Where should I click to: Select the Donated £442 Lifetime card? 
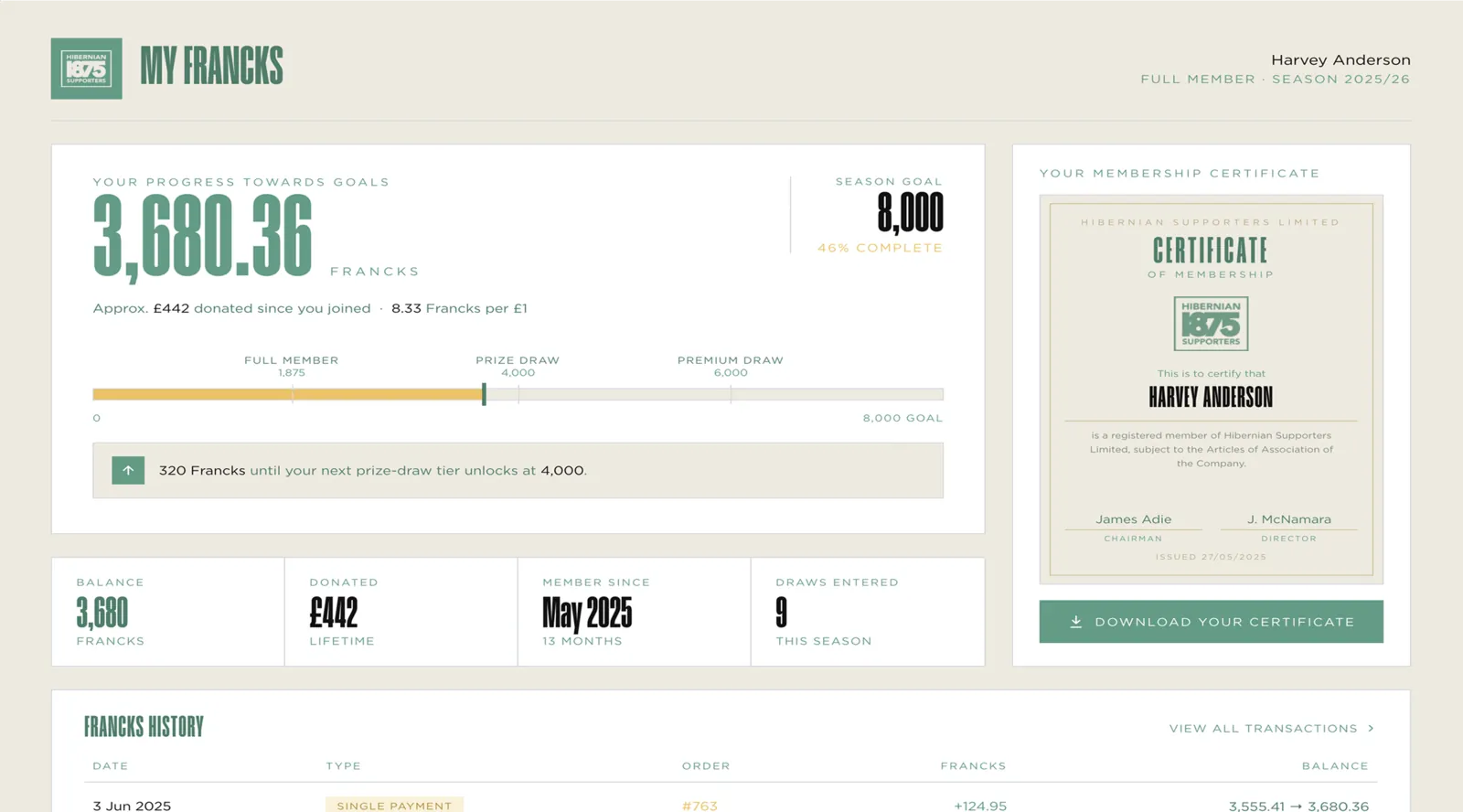(x=401, y=612)
